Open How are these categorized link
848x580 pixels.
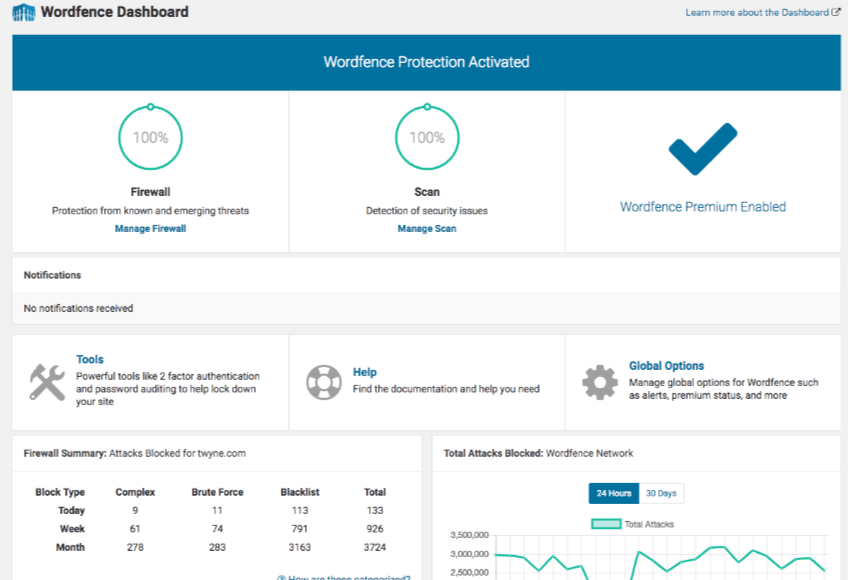344,577
